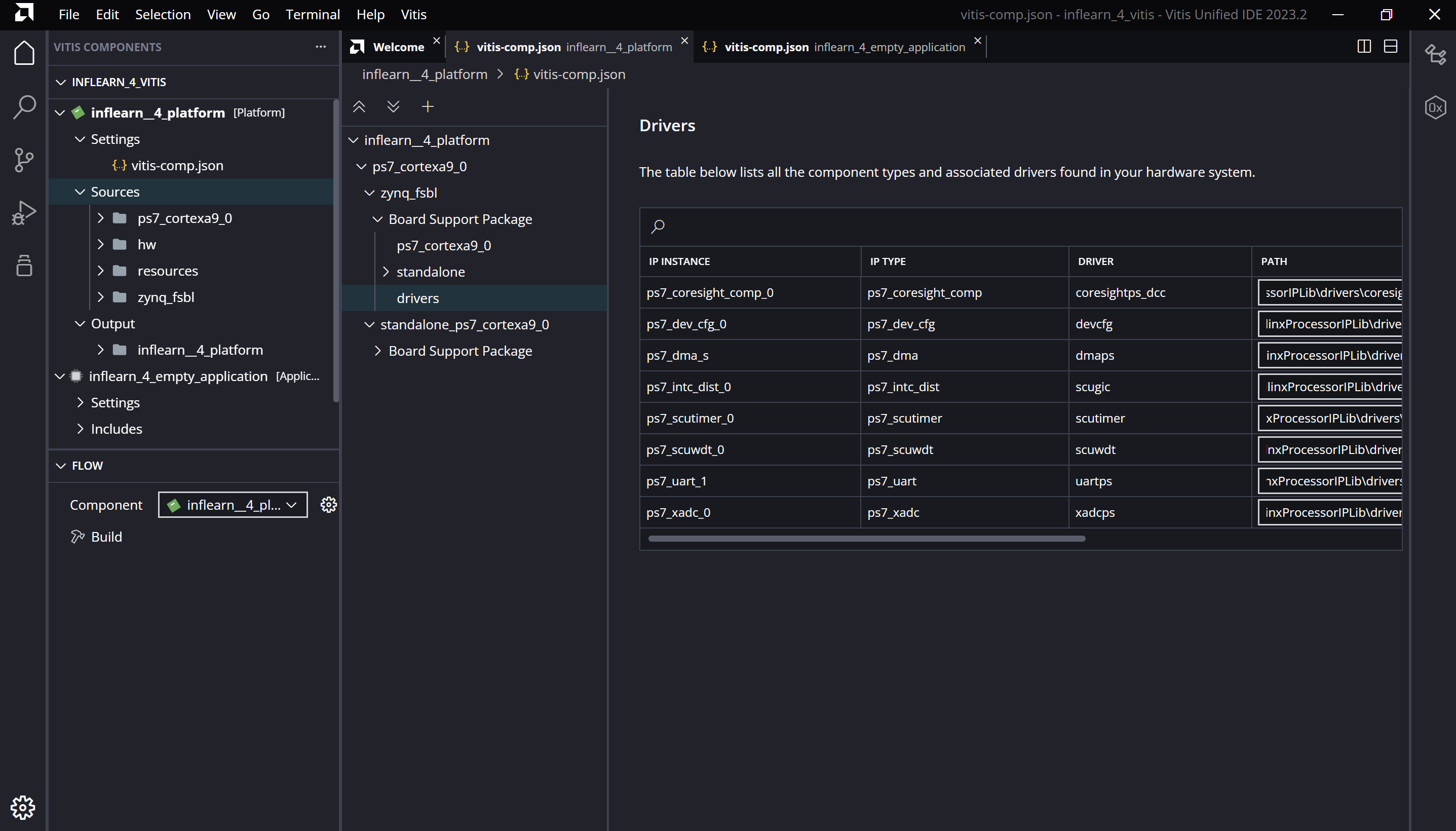
Task: Close the inflearn_4_empty_application tab
Action: (978, 41)
